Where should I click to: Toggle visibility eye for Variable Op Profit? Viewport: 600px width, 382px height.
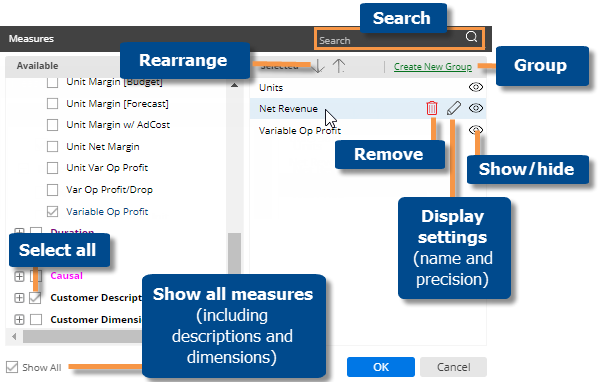(476, 130)
